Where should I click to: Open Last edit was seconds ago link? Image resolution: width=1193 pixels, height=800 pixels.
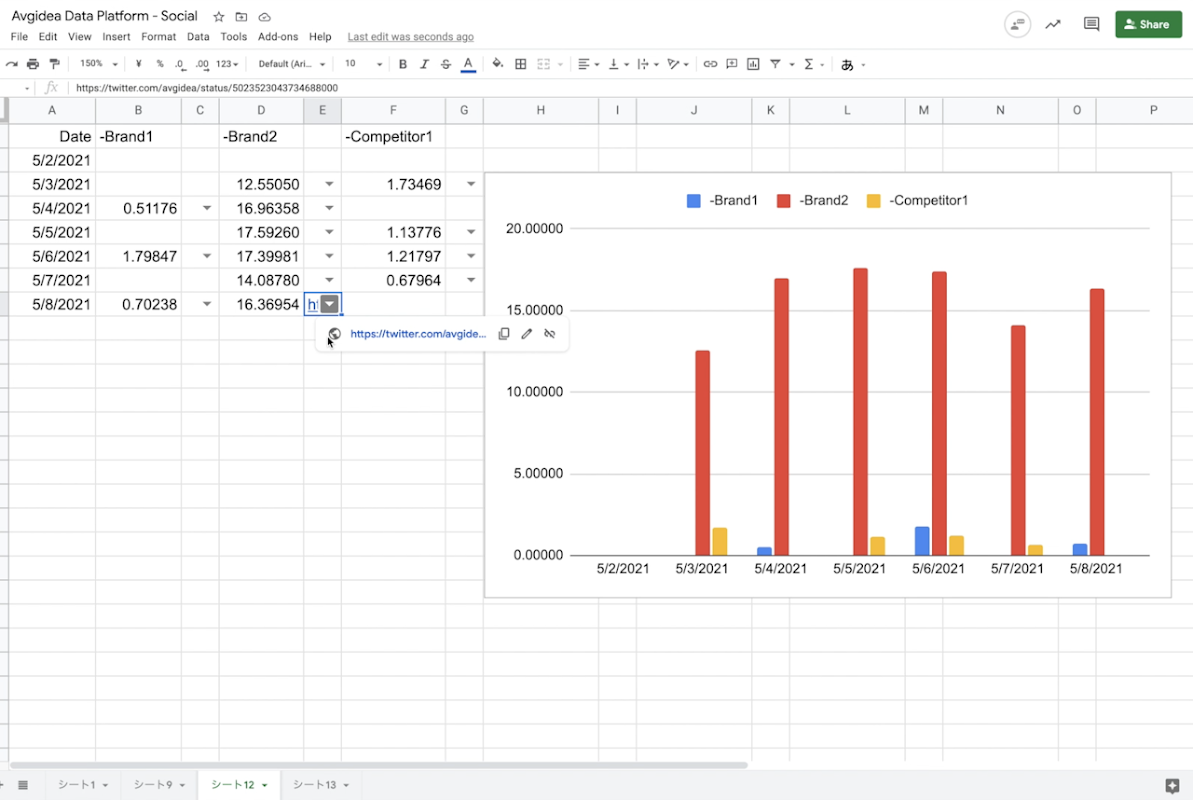(x=411, y=37)
